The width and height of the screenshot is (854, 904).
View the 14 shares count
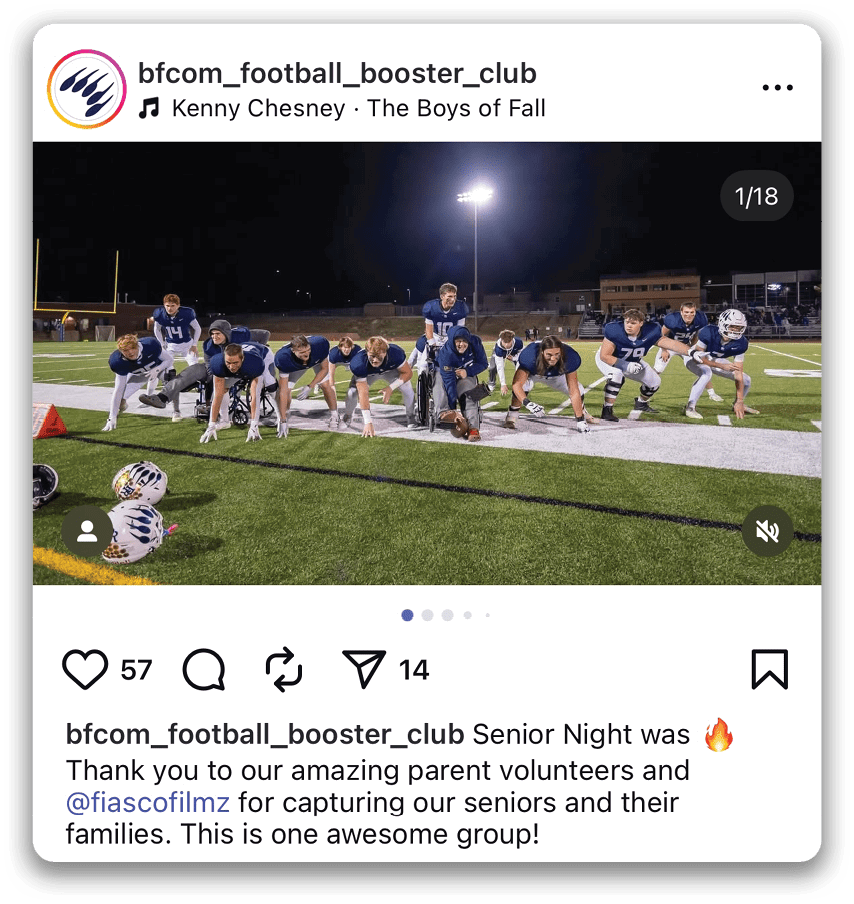click(413, 670)
